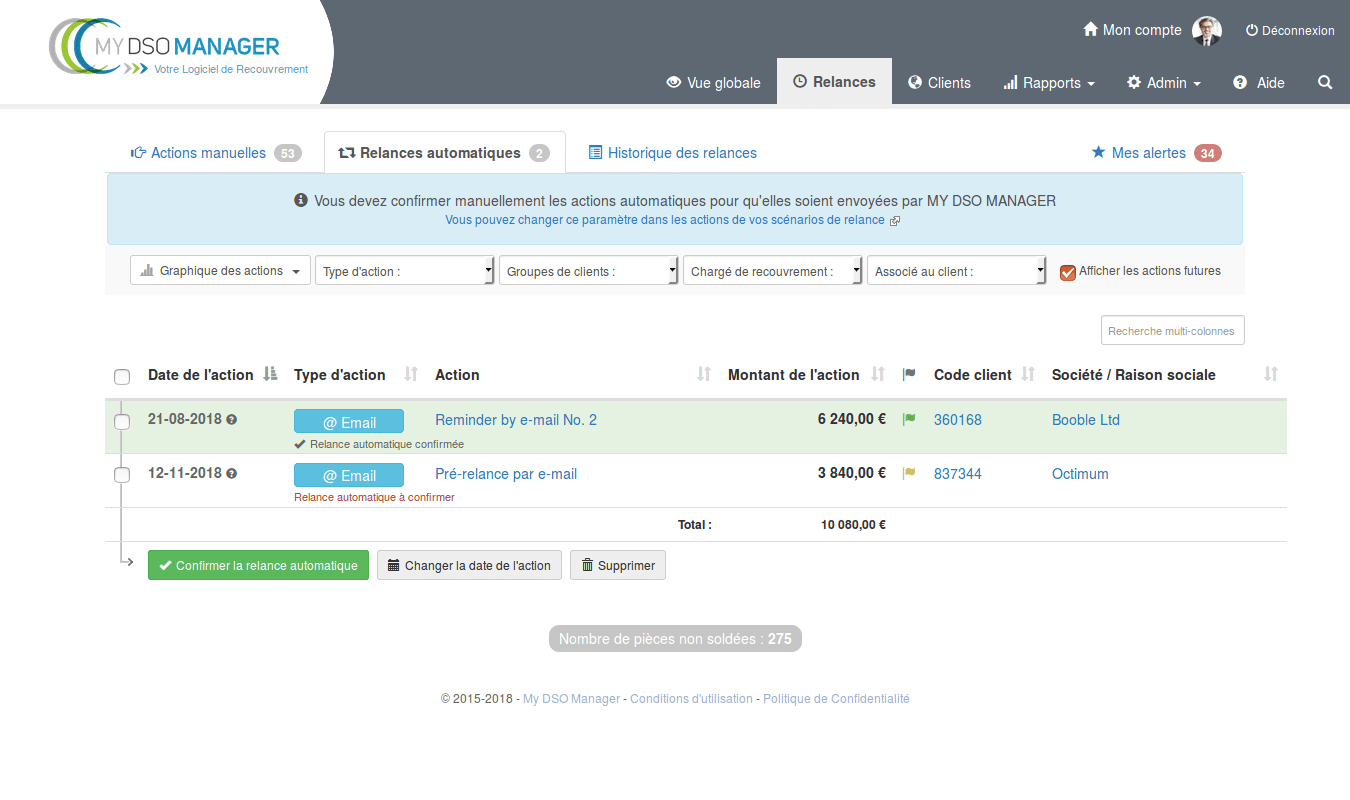Open the Rapports menu in navbar
Viewport: 1350px width, 800px height.
(x=1049, y=83)
